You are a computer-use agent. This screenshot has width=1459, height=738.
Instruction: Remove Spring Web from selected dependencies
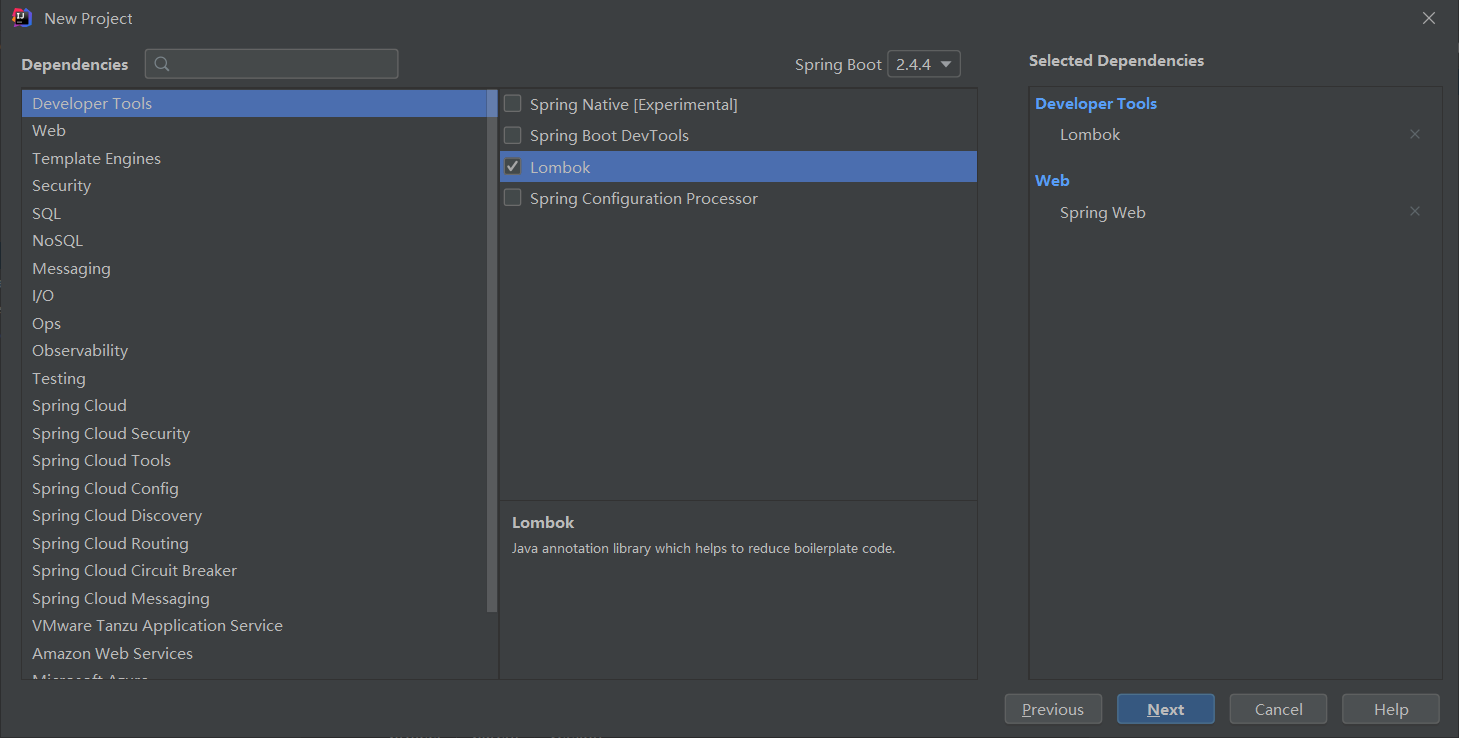1414,211
